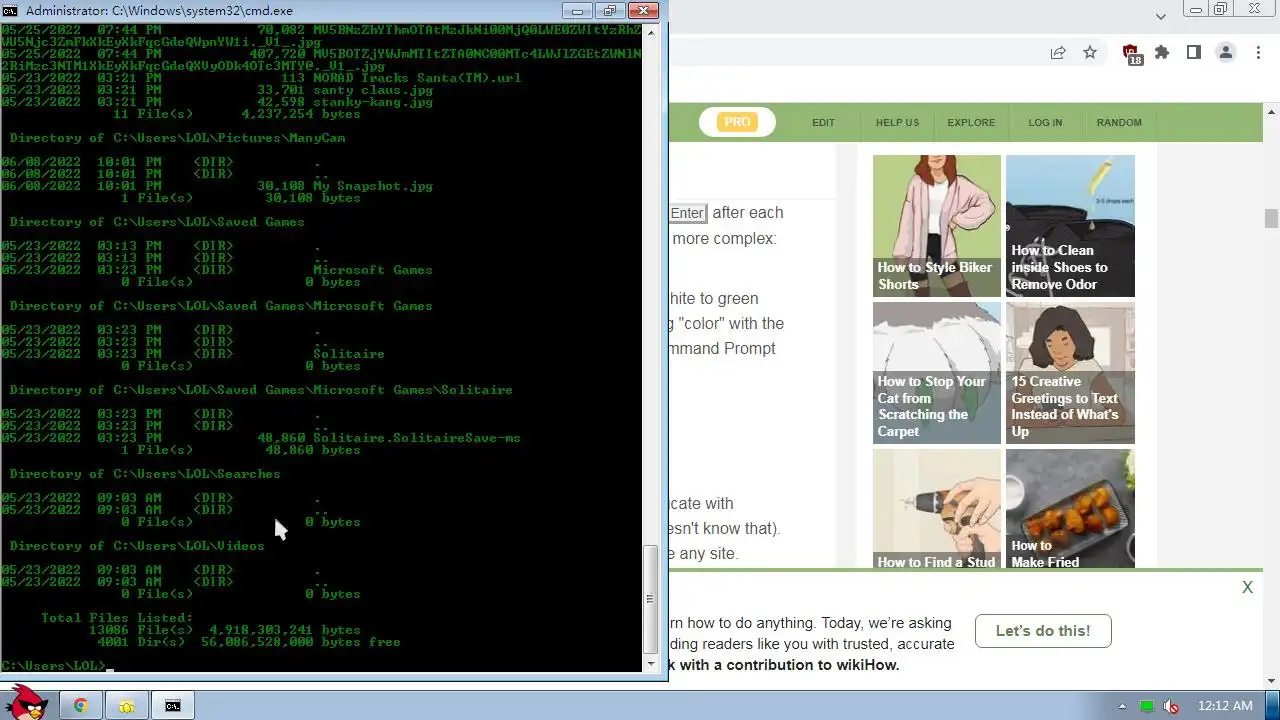This screenshot has height=720, width=1280.
Task: Maximize the cmd window
Action: (609, 11)
